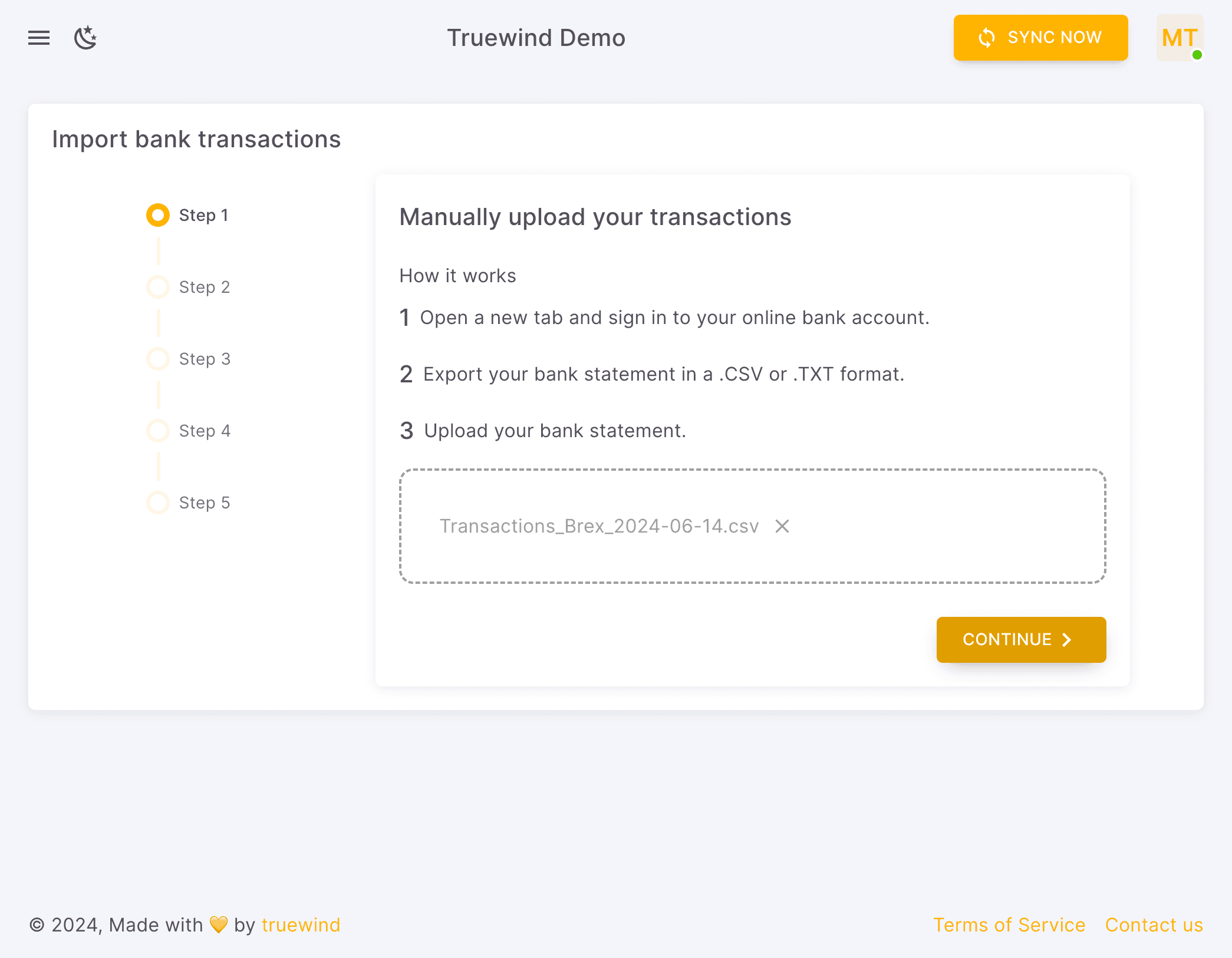The image size is (1232, 958).
Task: Remove the uploaded Transactions_Brex_2024-06-14.csv file
Action: (x=782, y=526)
